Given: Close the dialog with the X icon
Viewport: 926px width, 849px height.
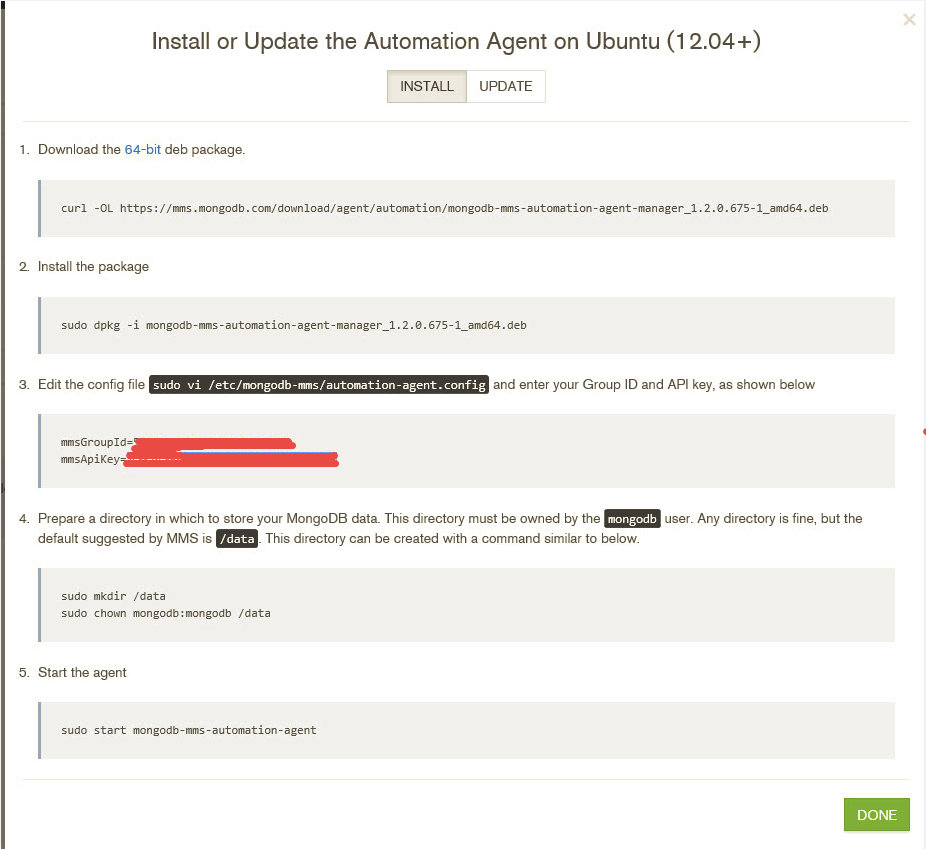Looking at the screenshot, I should 909,20.
